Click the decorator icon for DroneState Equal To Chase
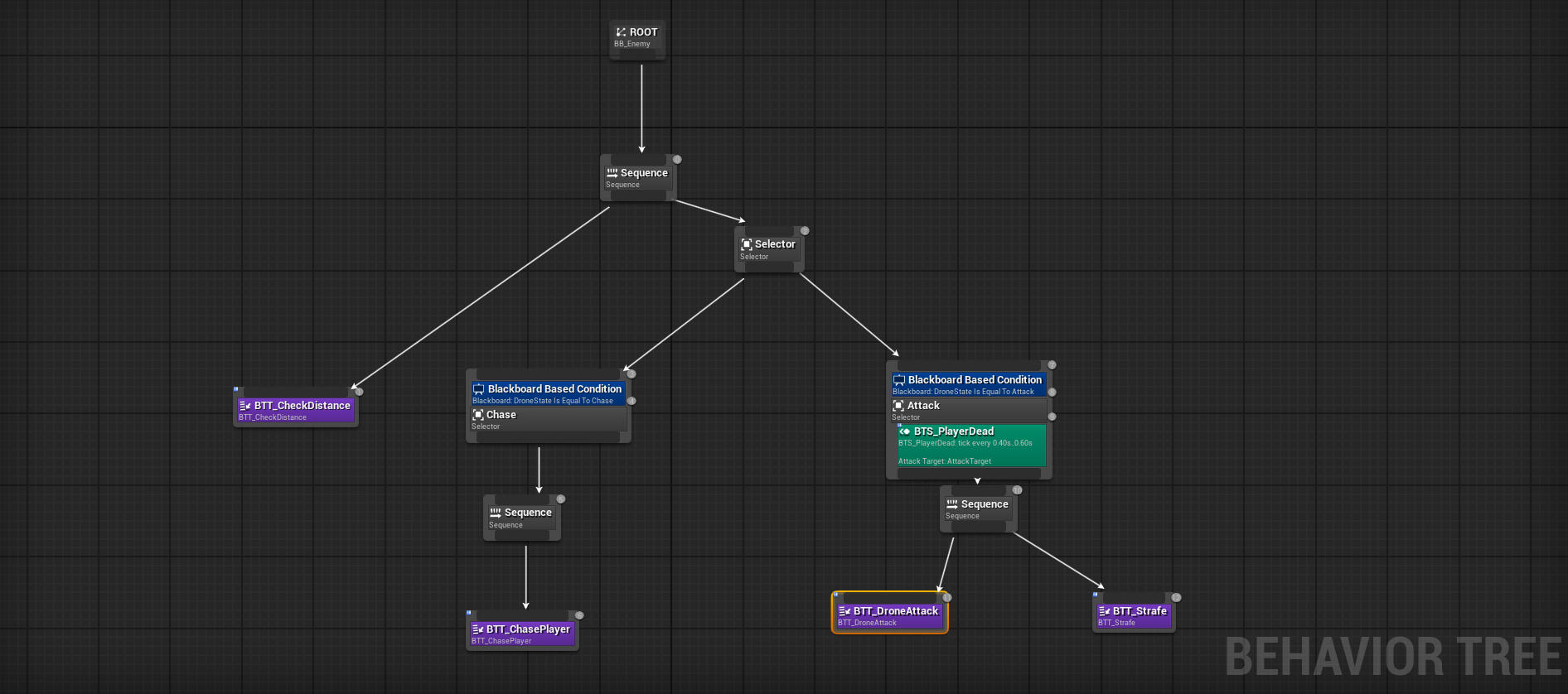1568x694 pixels. click(x=478, y=389)
